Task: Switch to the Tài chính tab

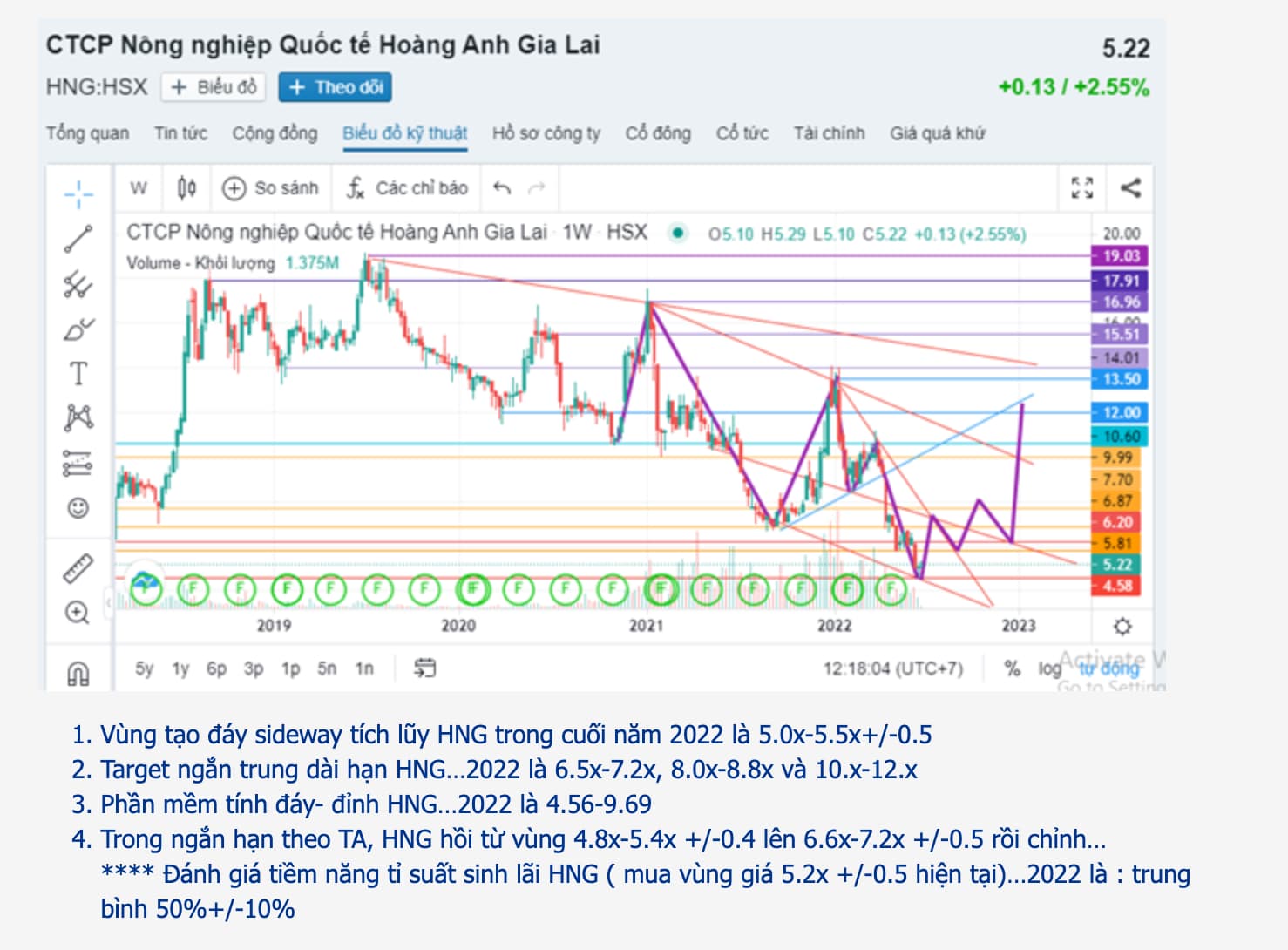Action: 829,133
